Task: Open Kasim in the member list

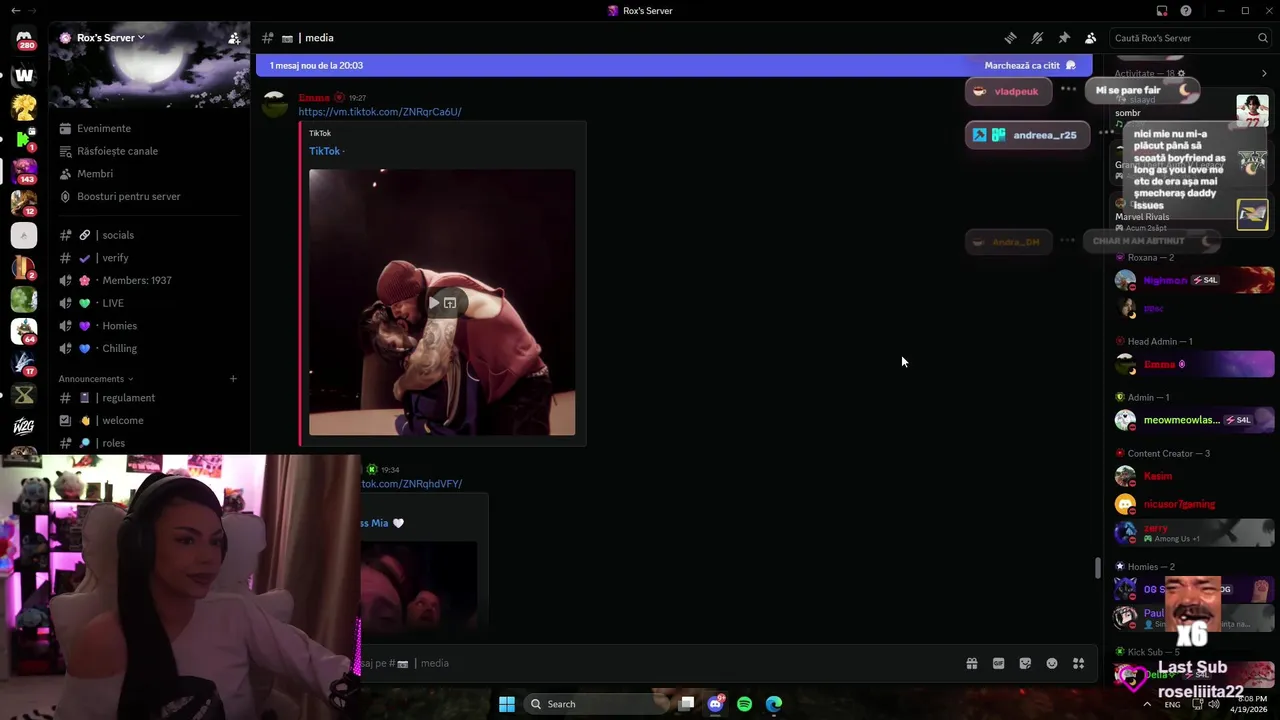Action: pos(1193,476)
